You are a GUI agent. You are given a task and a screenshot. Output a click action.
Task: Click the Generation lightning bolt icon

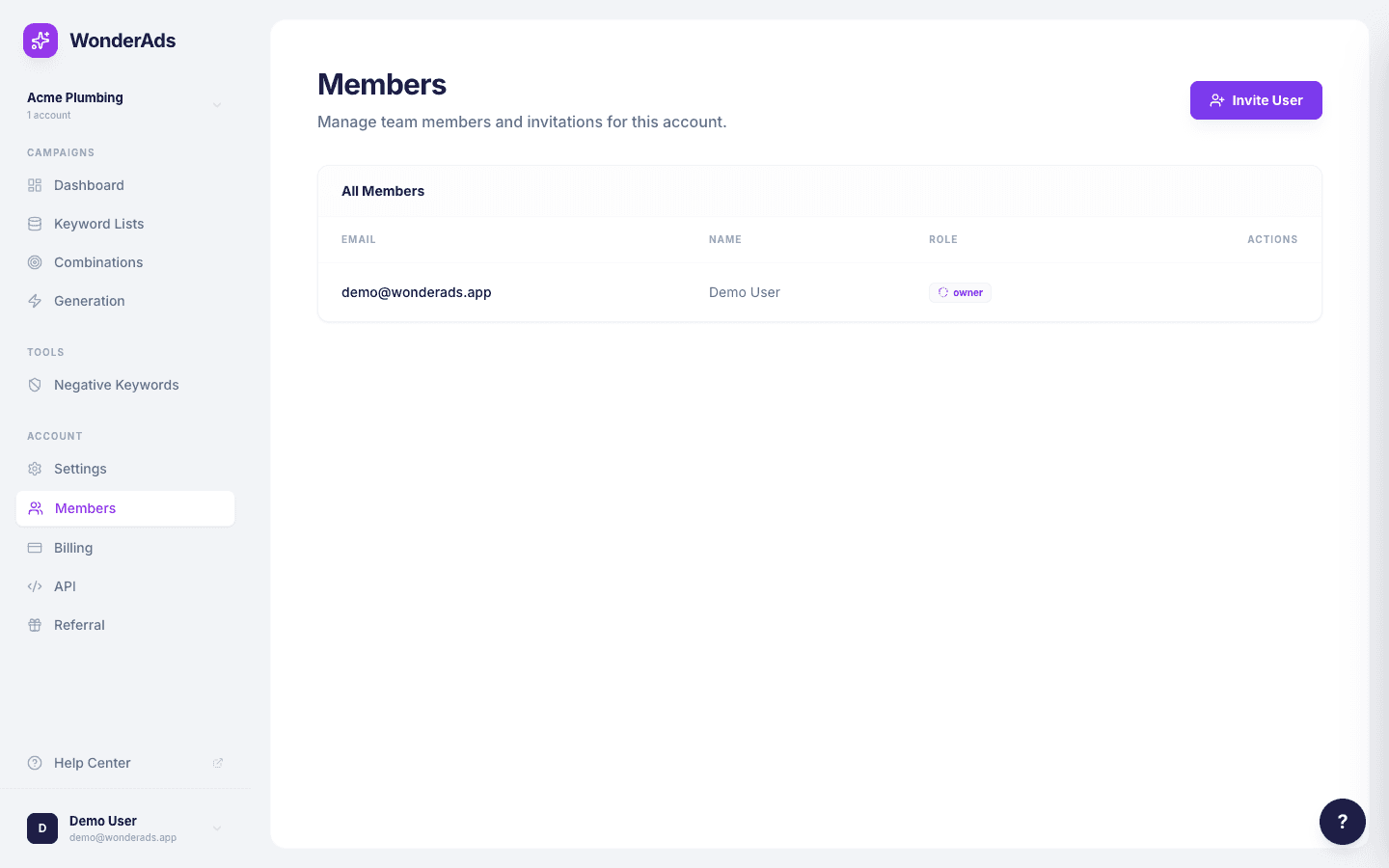35,301
